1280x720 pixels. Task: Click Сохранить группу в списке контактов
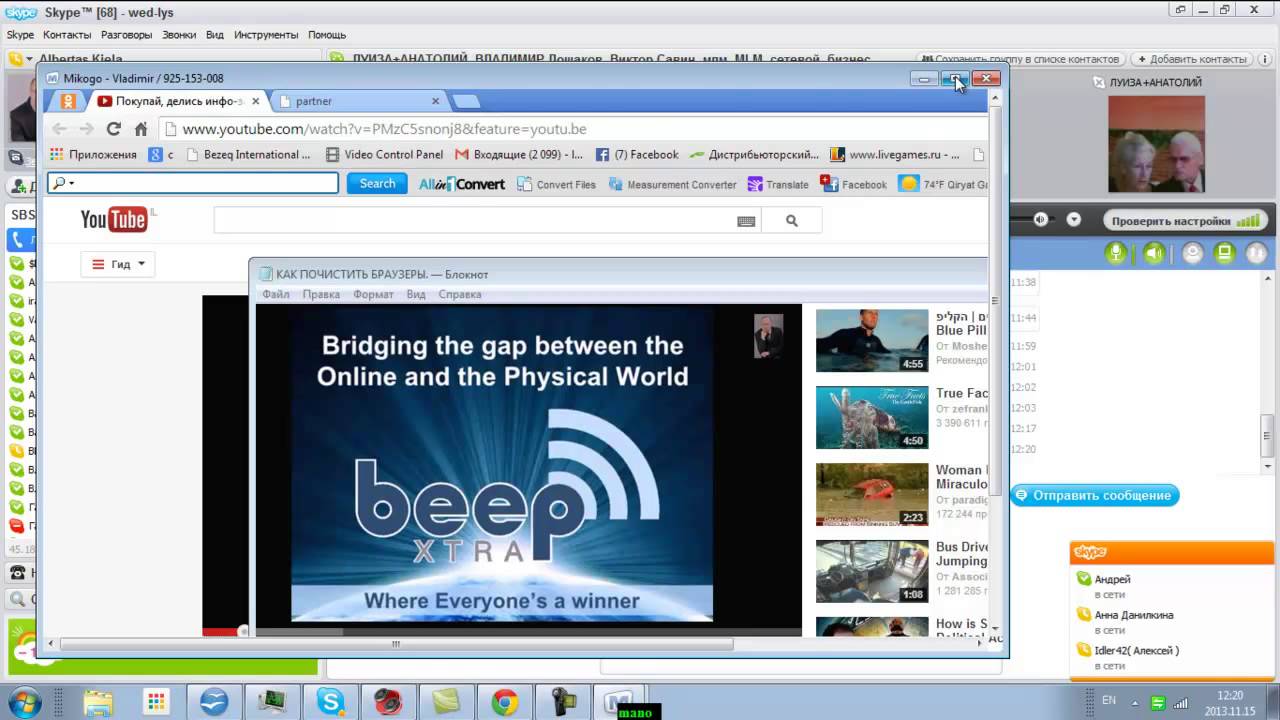click(1020, 59)
